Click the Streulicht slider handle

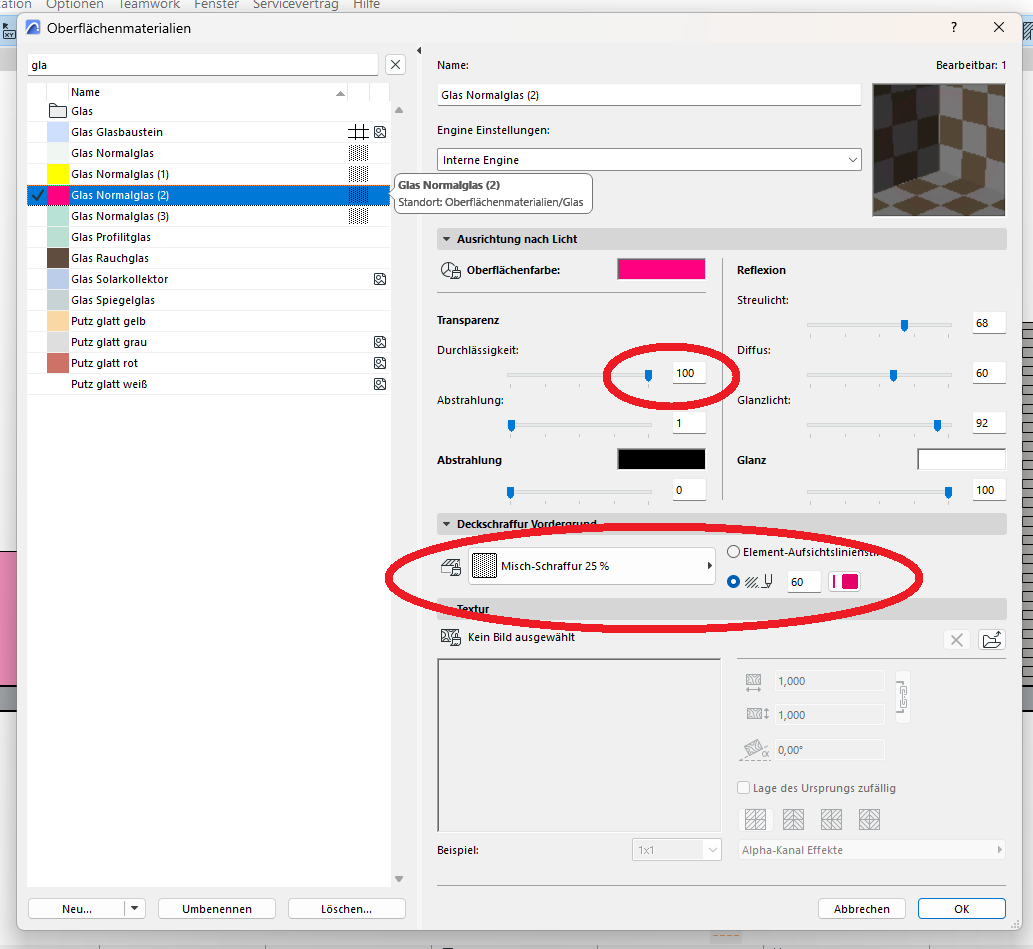coord(905,325)
